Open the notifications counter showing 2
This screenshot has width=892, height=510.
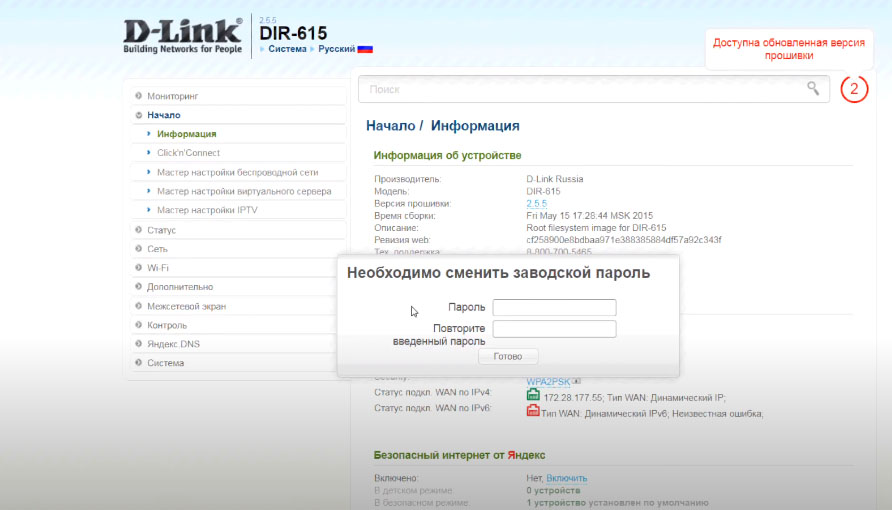854,89
